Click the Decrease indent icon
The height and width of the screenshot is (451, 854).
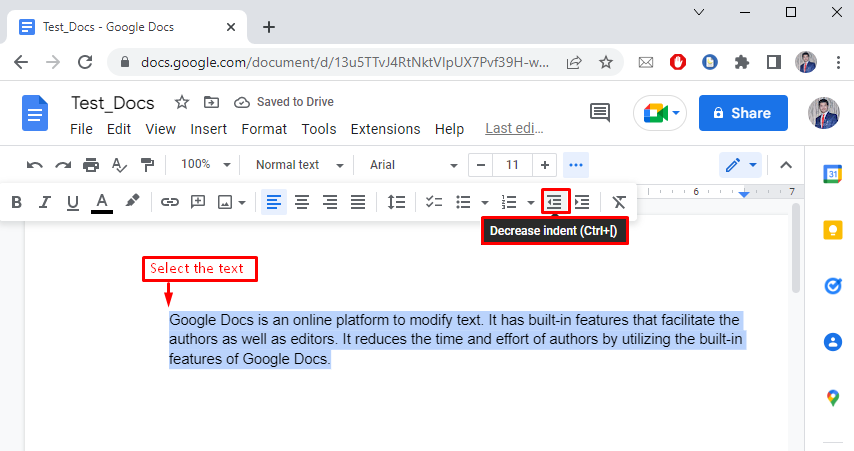[x=555, y=202]
